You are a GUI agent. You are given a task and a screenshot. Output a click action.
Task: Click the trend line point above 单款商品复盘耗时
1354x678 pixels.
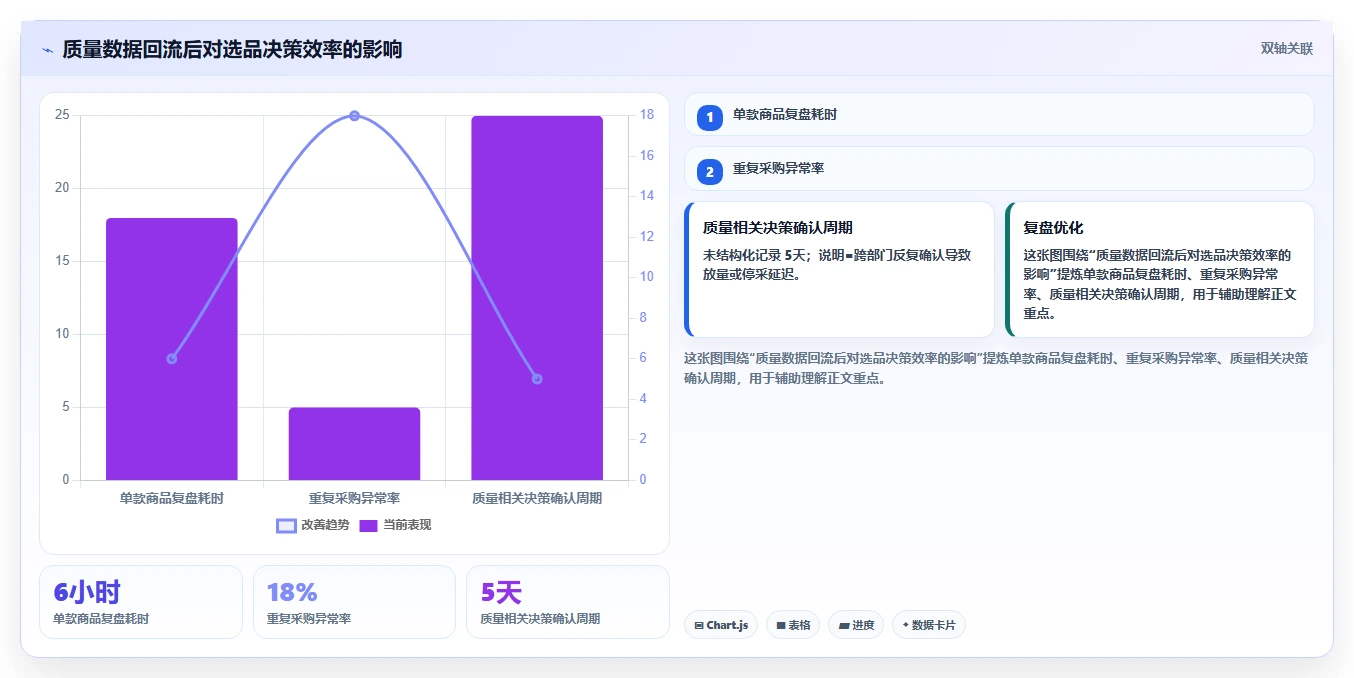pyautogui.click(x=172, y=358)
